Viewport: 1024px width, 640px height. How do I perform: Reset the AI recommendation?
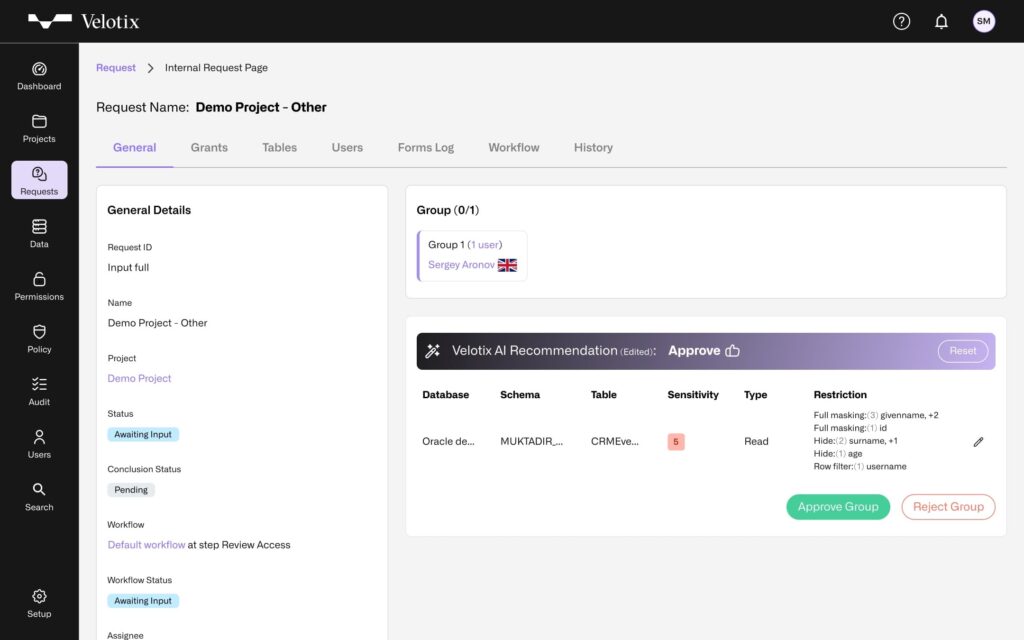pos(963,351)
